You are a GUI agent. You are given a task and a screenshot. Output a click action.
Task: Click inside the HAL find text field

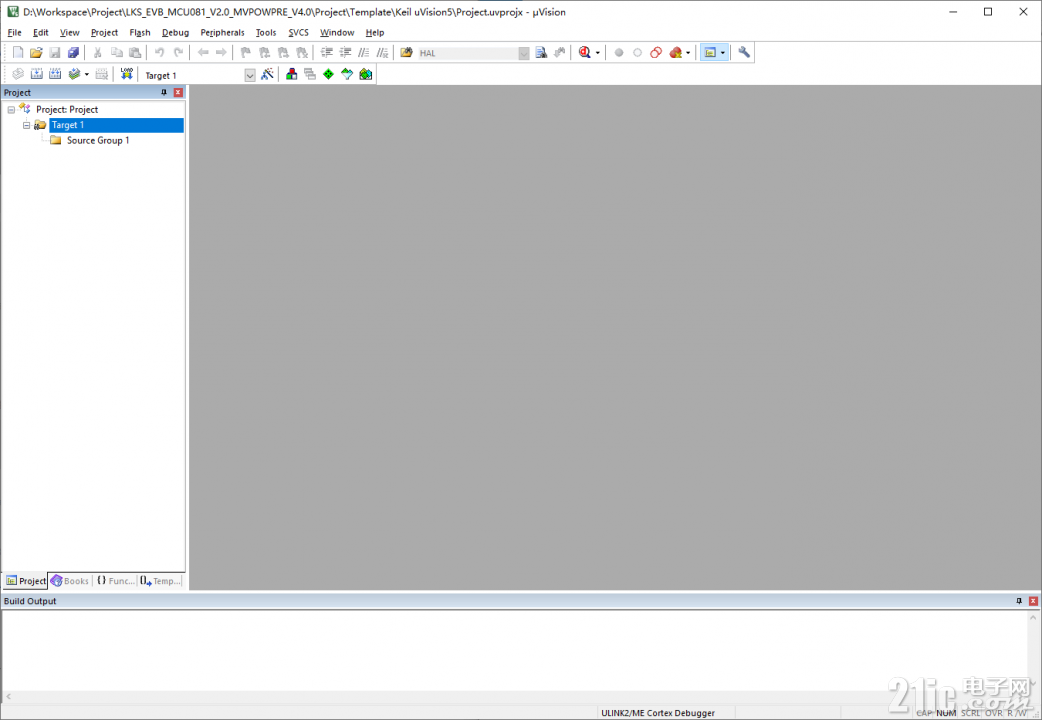tap(468, 53)
